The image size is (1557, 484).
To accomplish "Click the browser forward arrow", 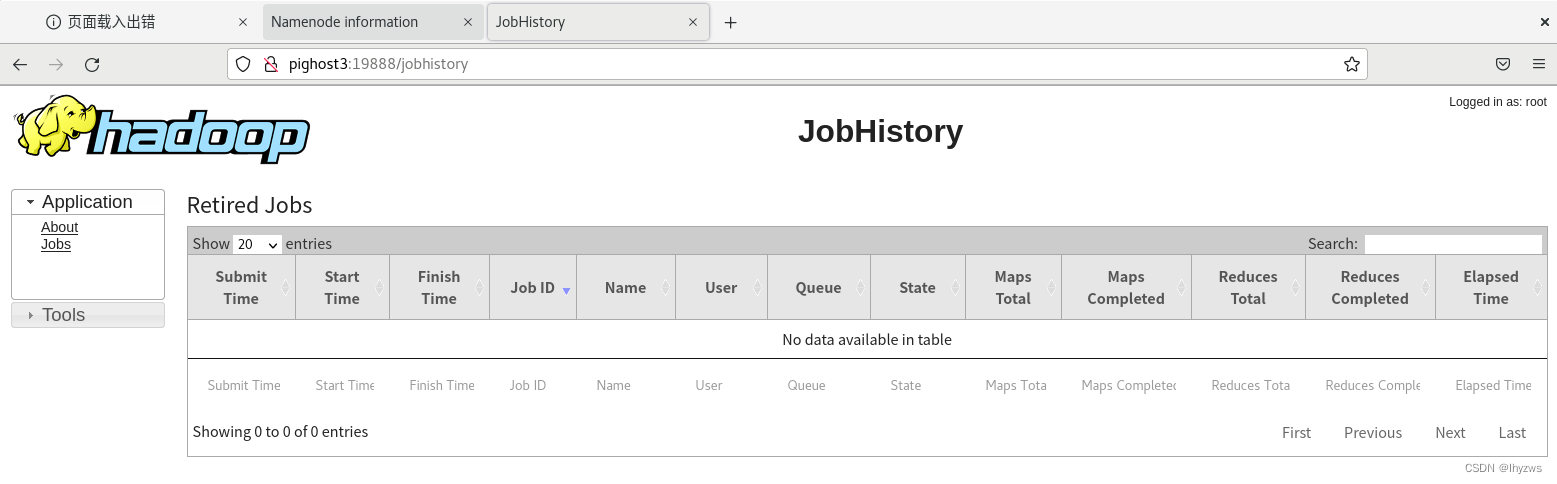I will (56, 64).
